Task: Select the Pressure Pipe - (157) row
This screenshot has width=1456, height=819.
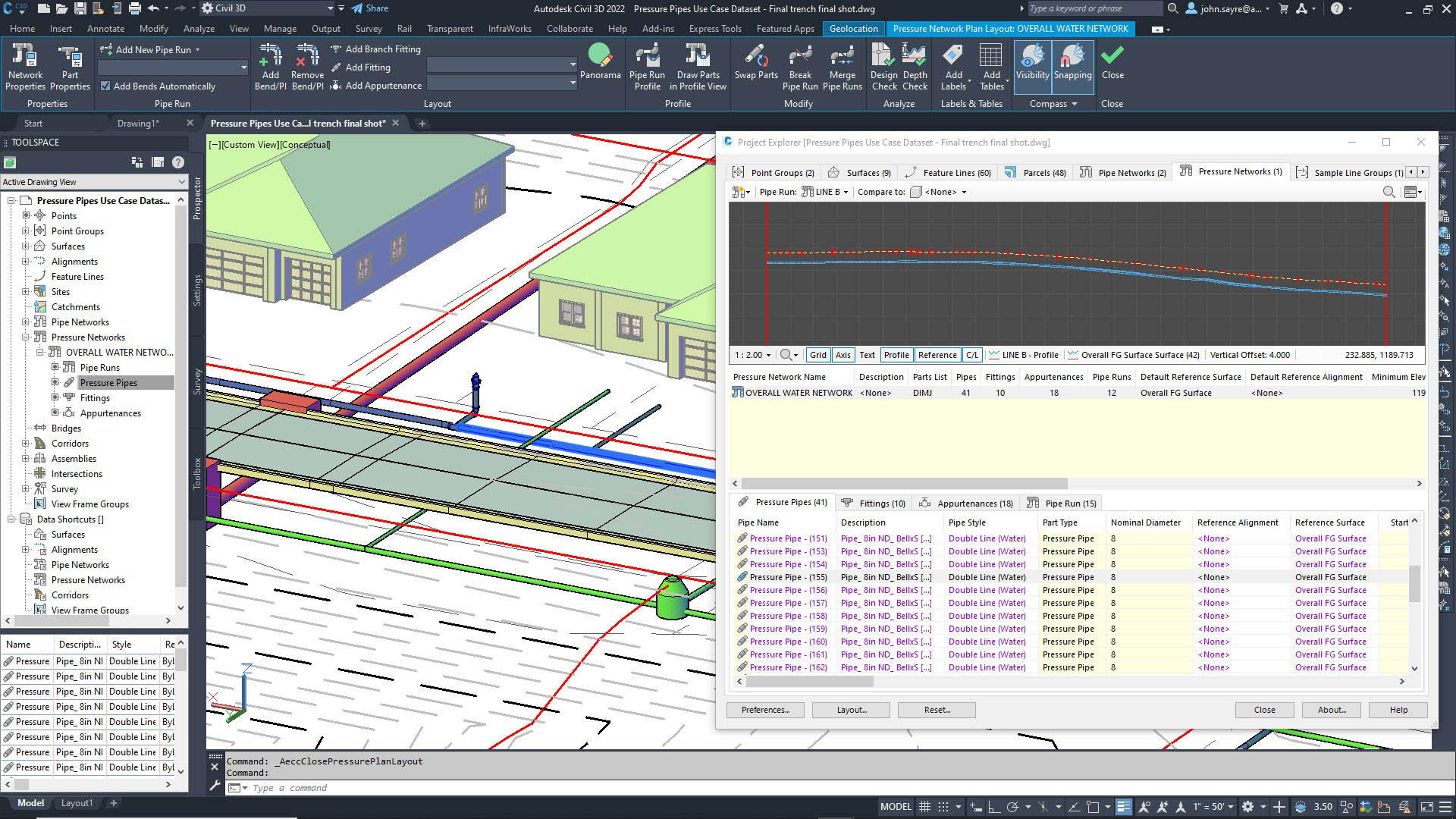Action: pyautogui.click(x=785, y=603)
